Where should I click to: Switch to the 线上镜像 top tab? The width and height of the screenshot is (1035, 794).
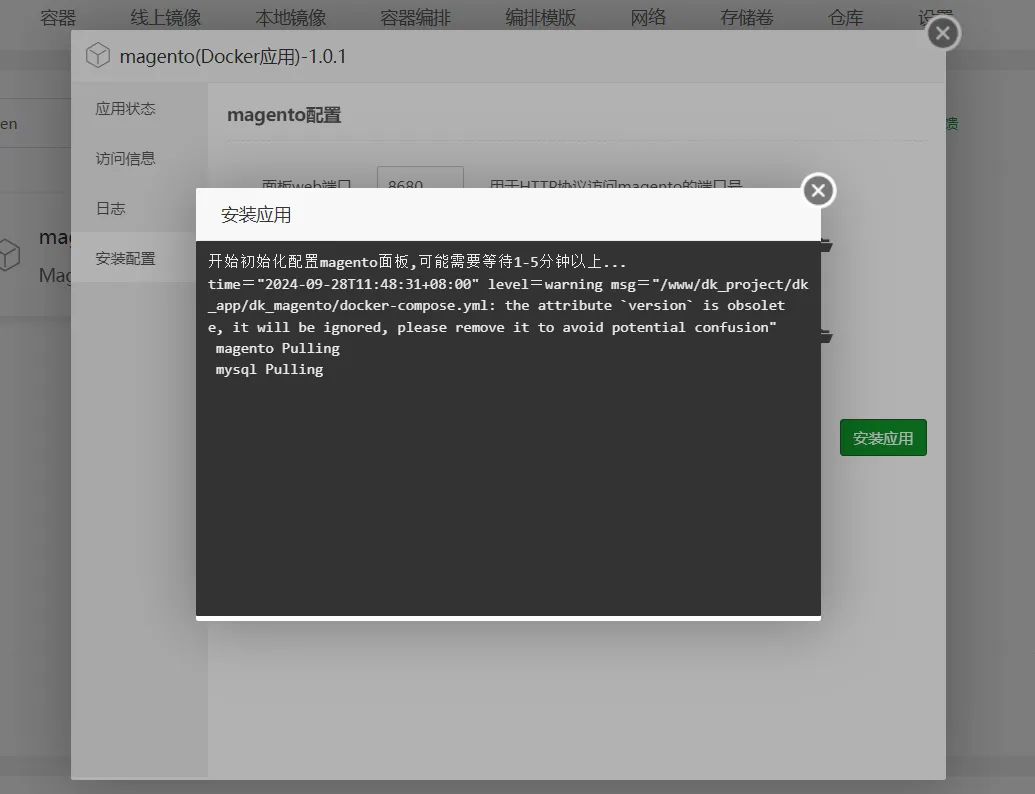pos(166,17)
